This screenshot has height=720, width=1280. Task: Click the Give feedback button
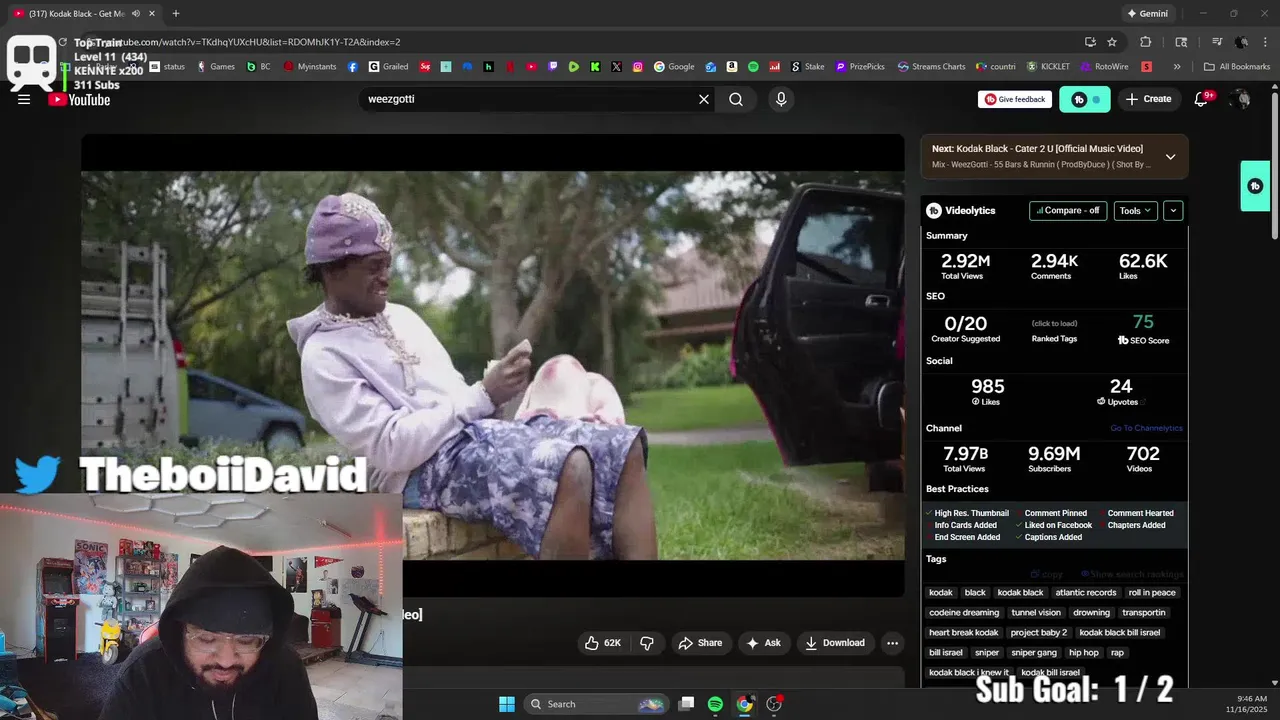1015,99
